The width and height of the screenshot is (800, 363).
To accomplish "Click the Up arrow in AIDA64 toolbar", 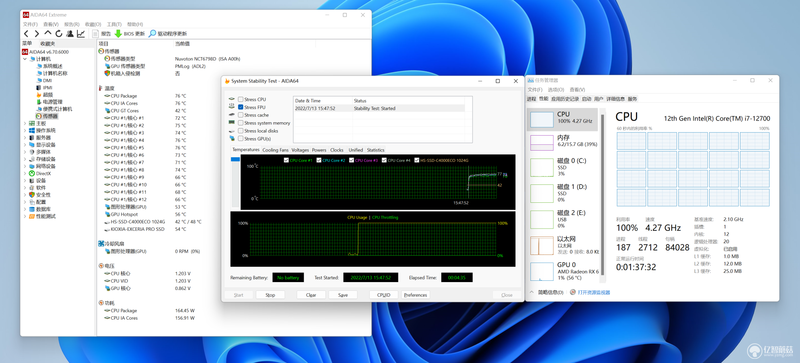I will tap(48, 34).
